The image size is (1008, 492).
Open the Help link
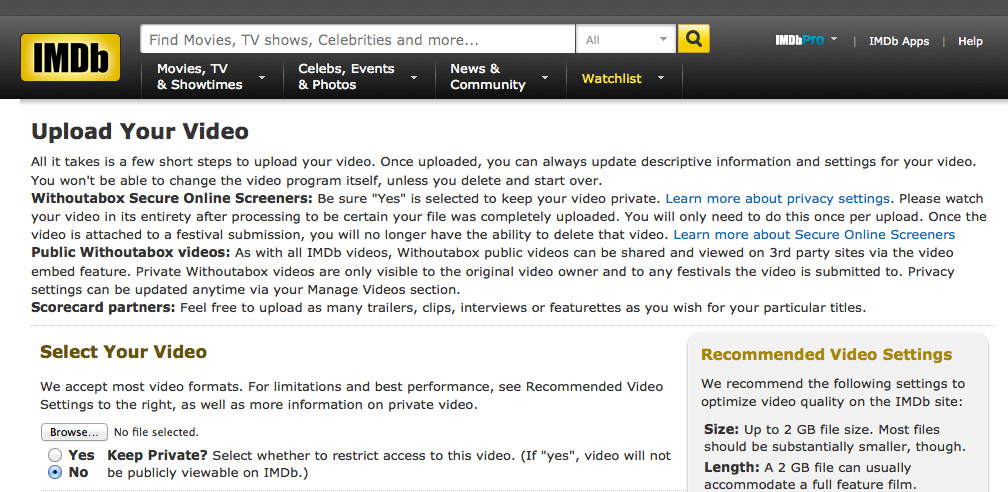970,41
